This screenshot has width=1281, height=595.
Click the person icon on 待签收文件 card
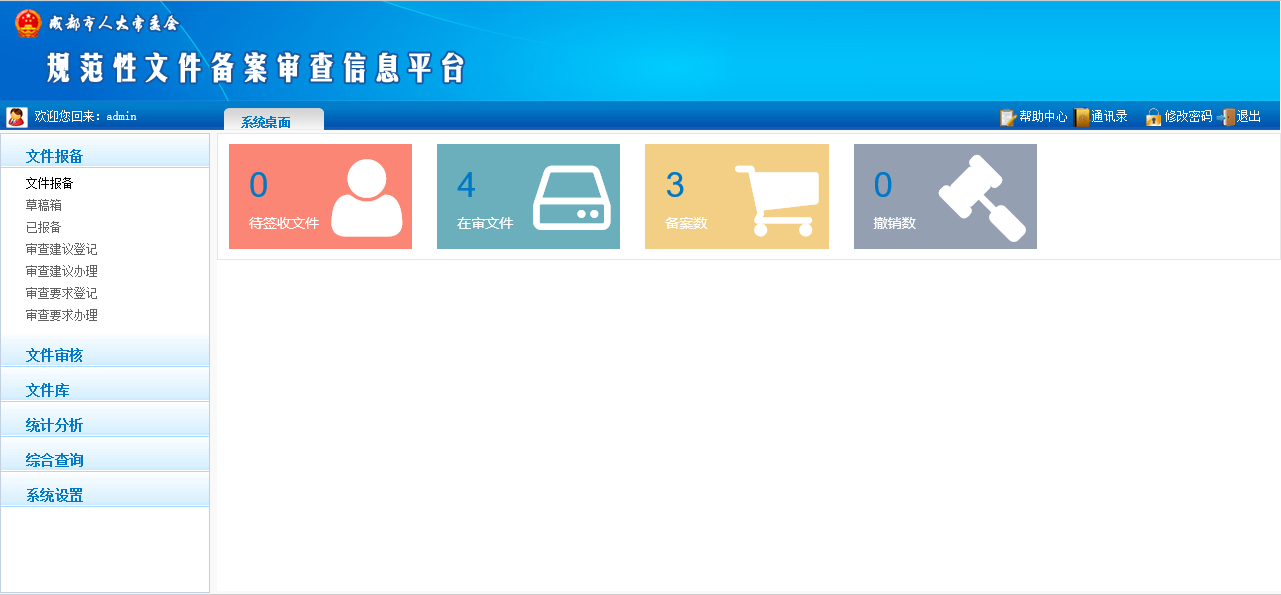(x=367, y=198)
